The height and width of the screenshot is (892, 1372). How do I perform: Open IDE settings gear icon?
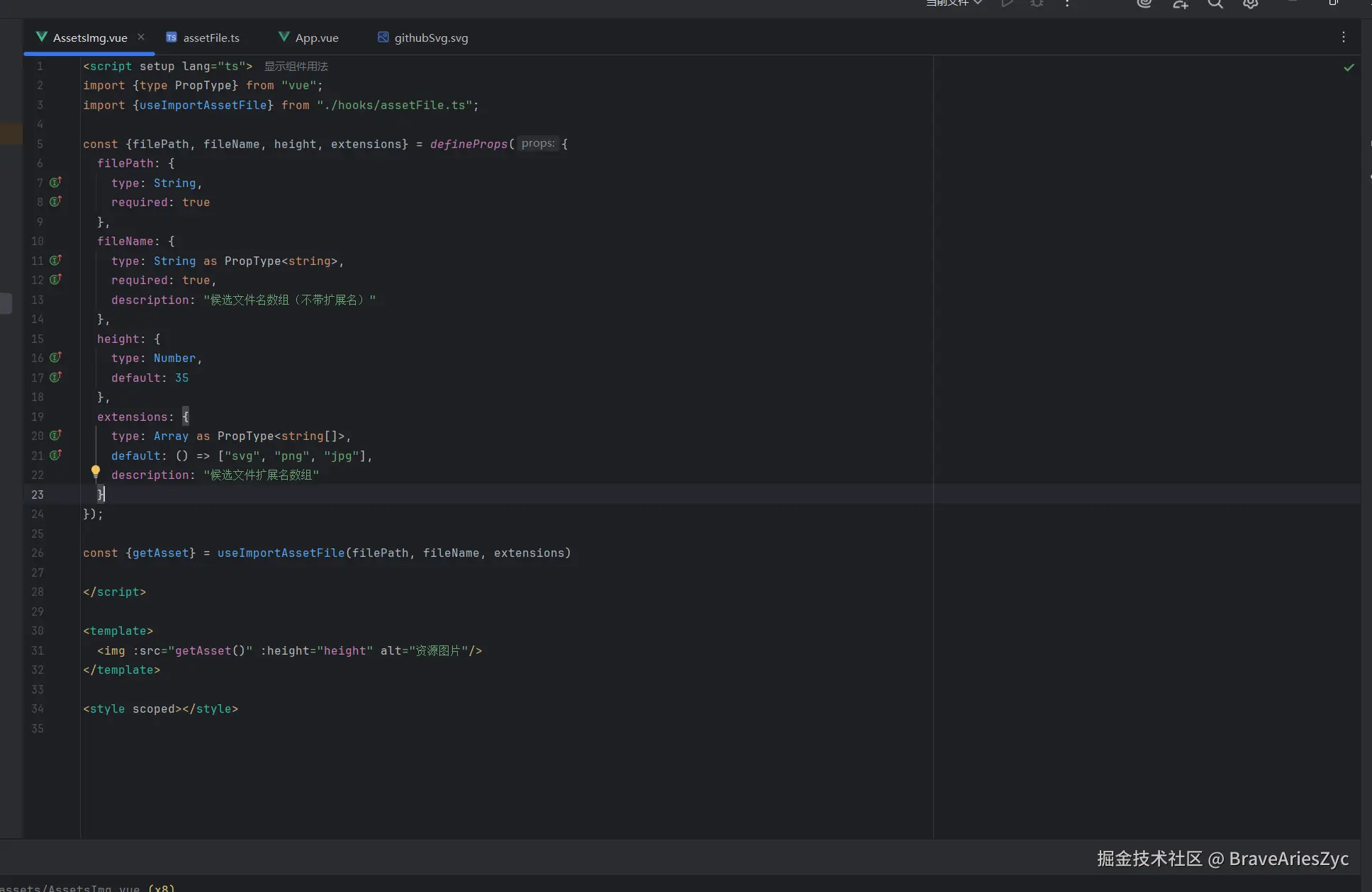tap(1251, 4)
